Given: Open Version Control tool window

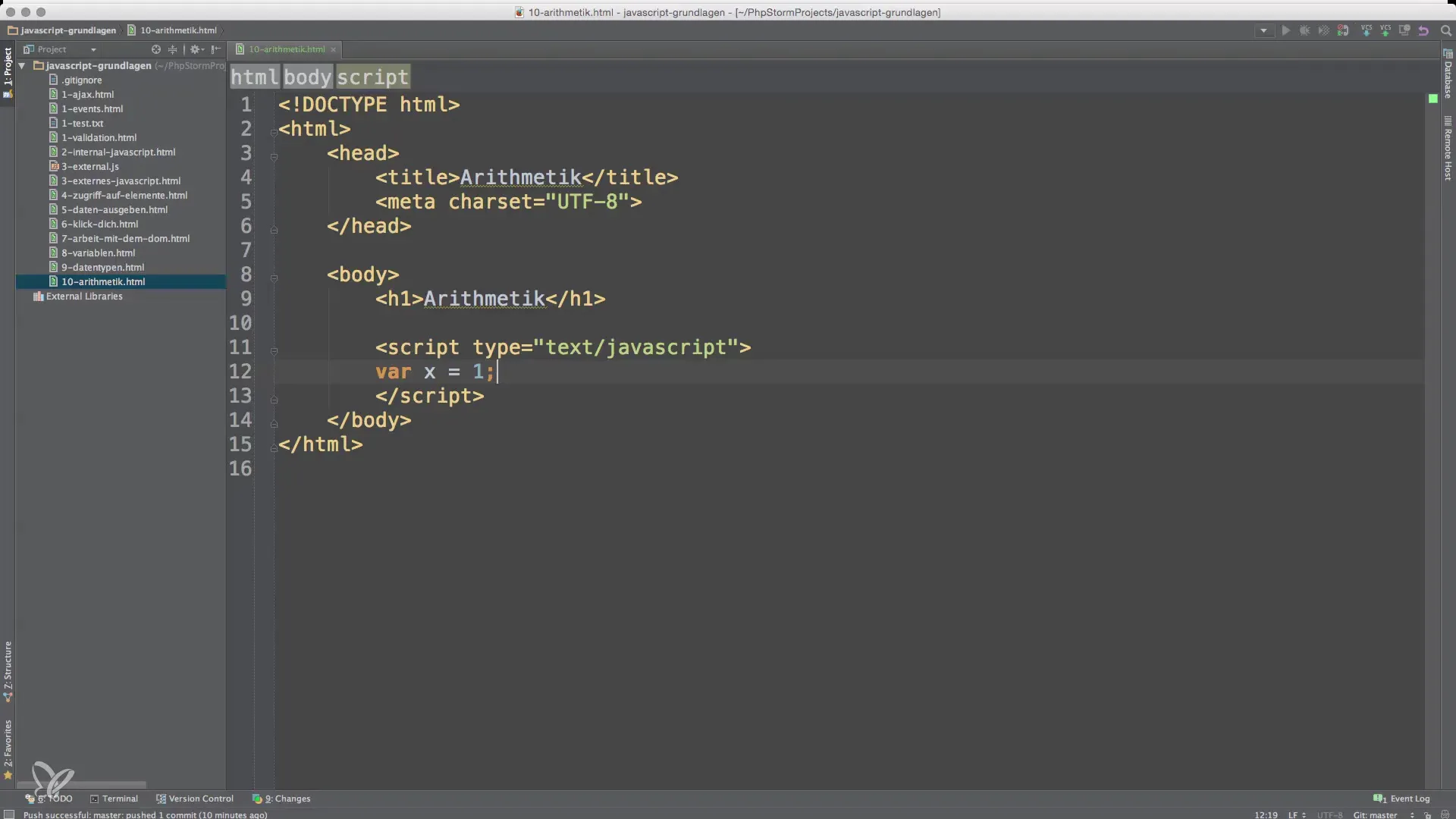Looking at the screenshot, I should (195, 799).
